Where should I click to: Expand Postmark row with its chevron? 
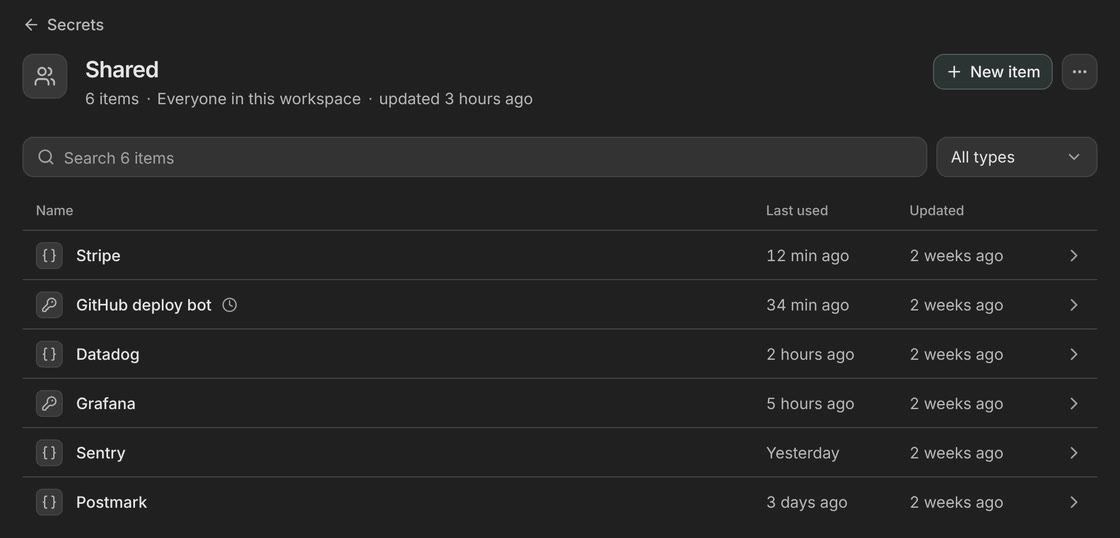pos(1074,502)
